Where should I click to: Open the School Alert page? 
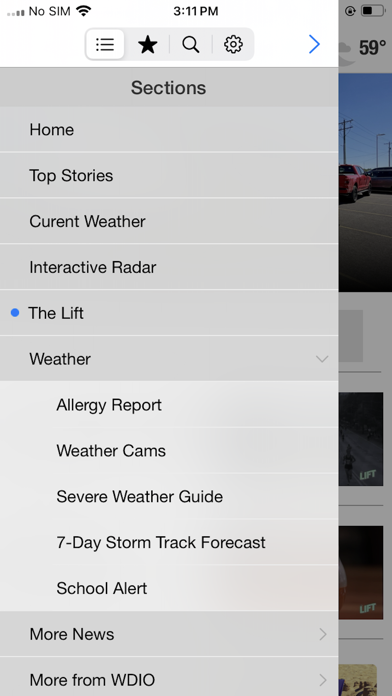tap(169, 588)
